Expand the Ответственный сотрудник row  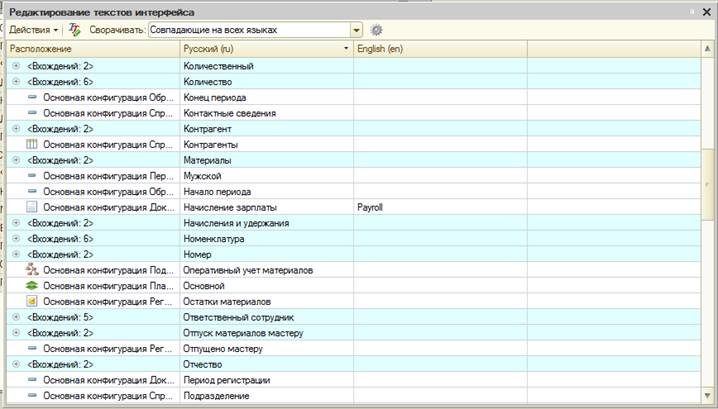click(x=16, y=317)
